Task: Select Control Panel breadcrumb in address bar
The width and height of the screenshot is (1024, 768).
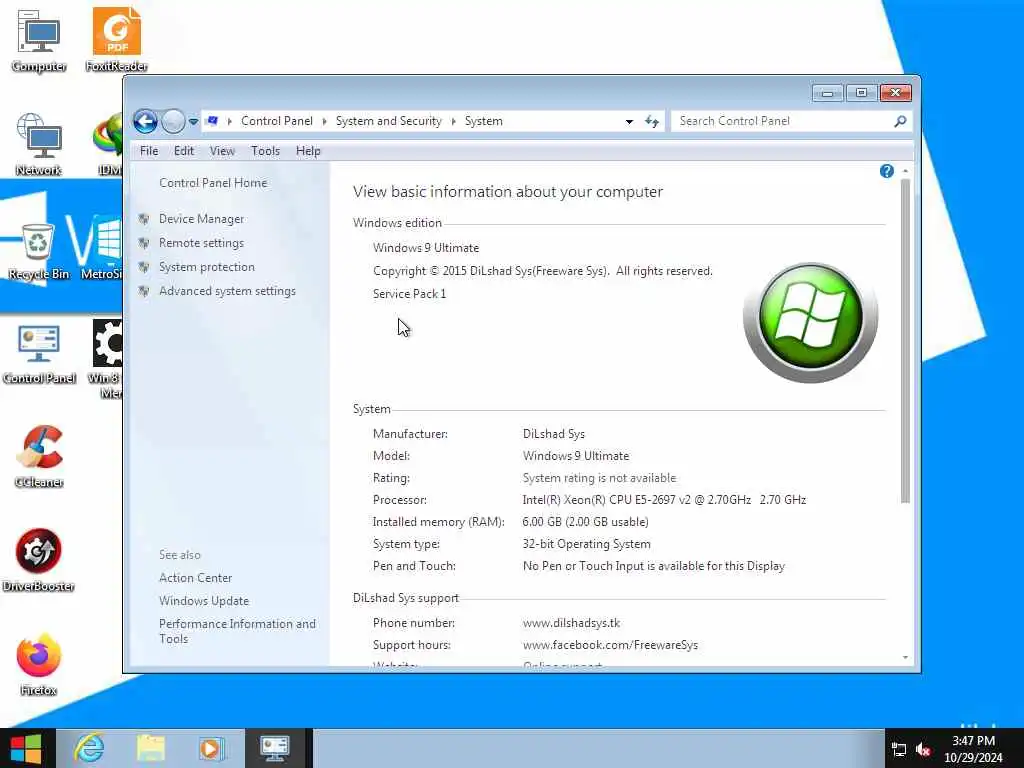Action: click(277, 121)
